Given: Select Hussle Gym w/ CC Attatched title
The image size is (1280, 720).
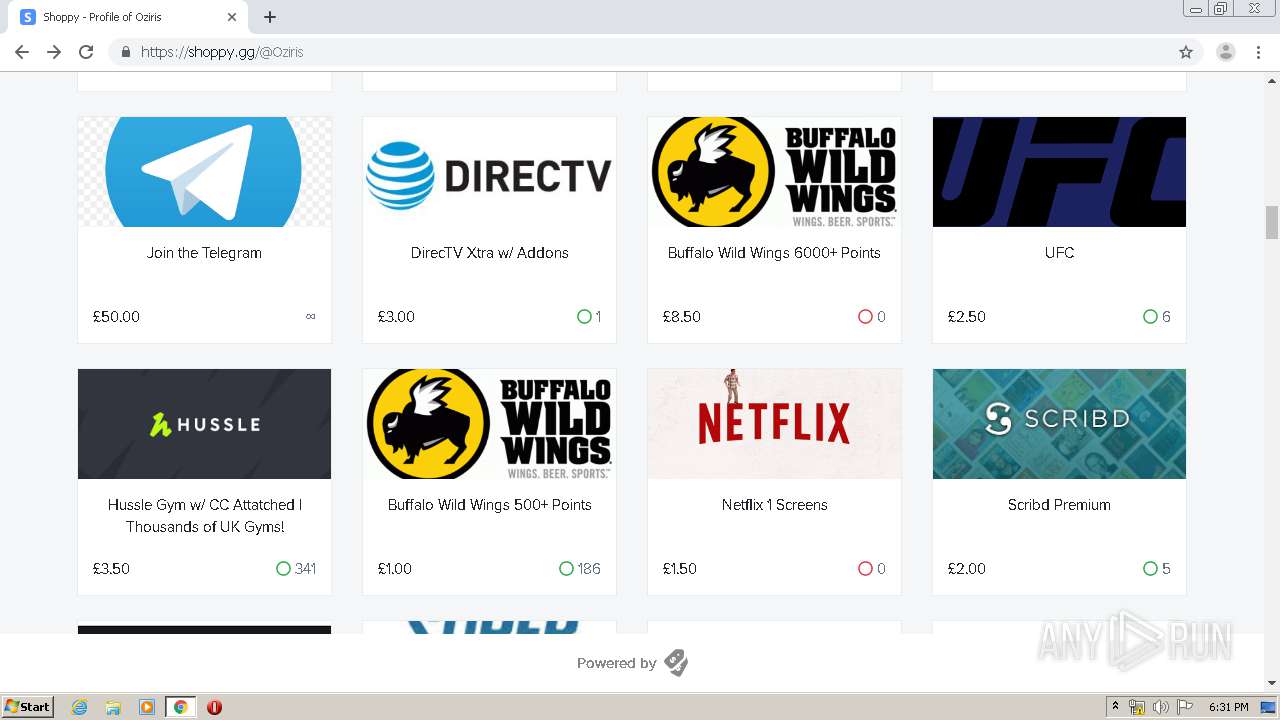Looking at the screenshot, I should [204, 516].
